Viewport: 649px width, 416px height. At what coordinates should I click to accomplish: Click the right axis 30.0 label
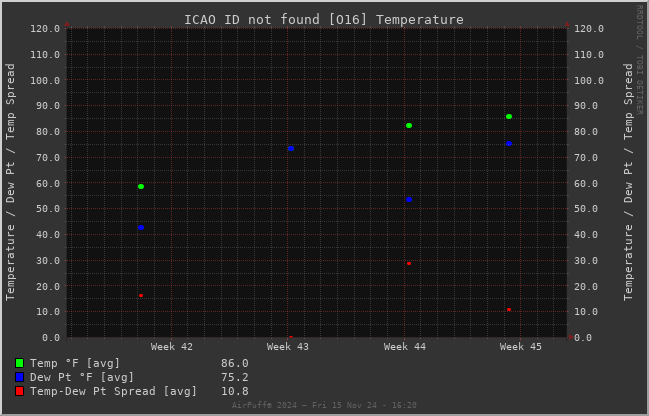tap(586, 261)
